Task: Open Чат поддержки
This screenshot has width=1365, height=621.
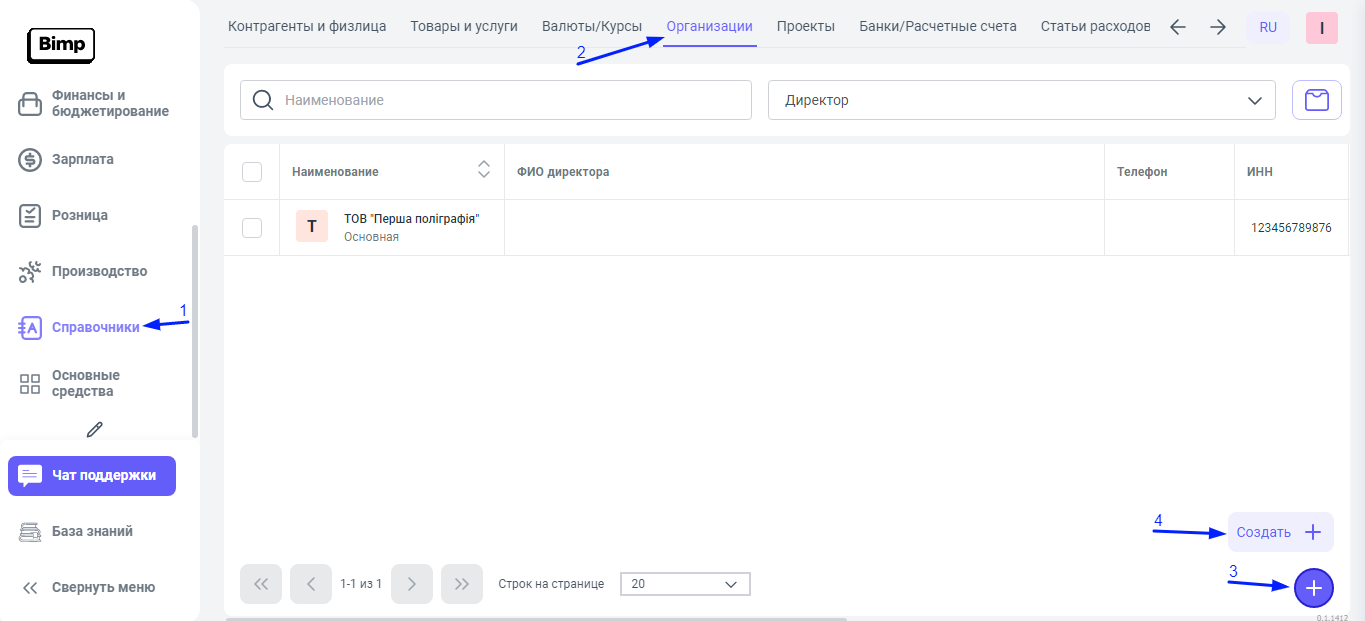Action: 92,476
